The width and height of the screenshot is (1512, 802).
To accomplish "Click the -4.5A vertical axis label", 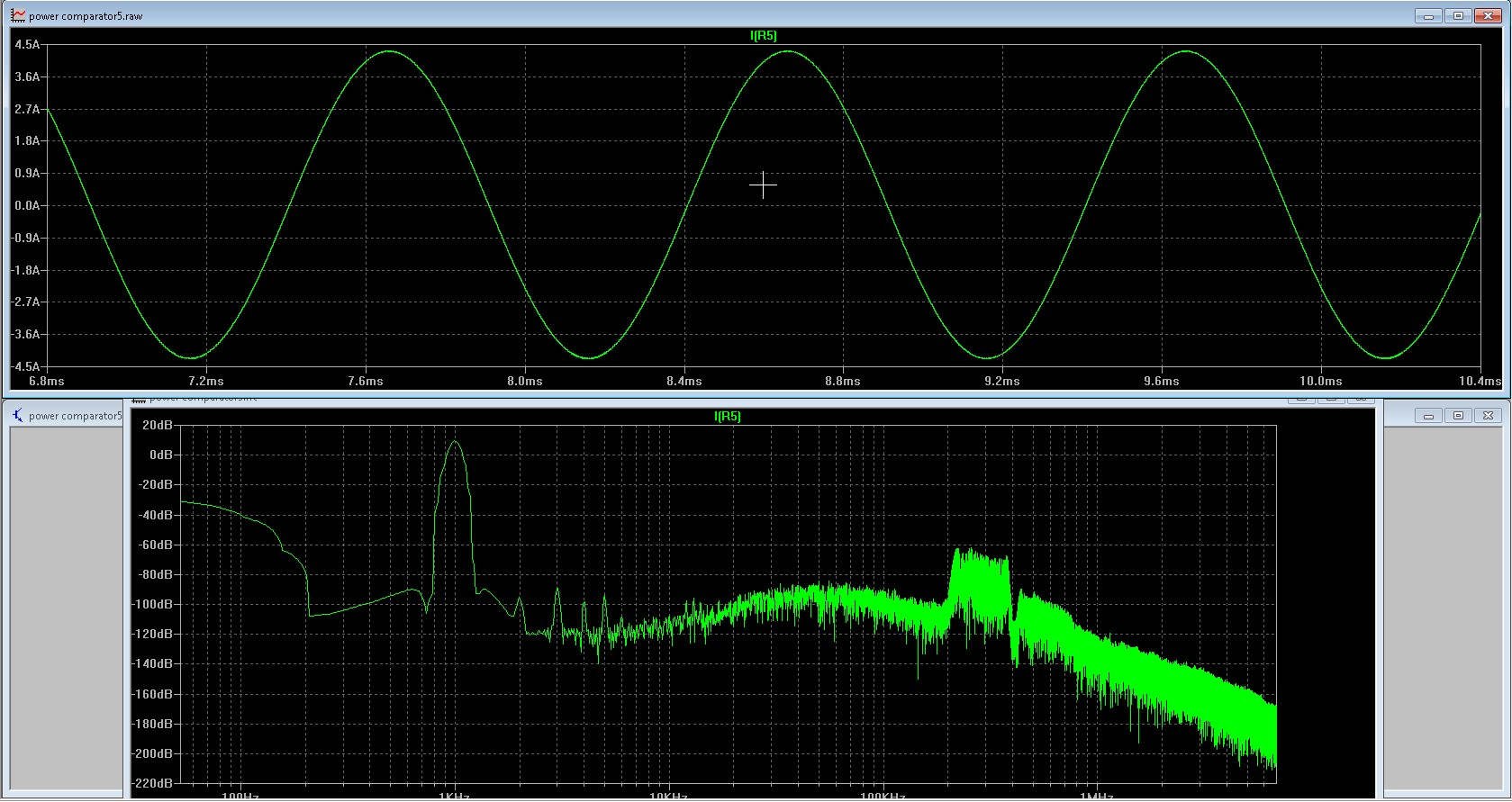I will click(x=25, y=366).
